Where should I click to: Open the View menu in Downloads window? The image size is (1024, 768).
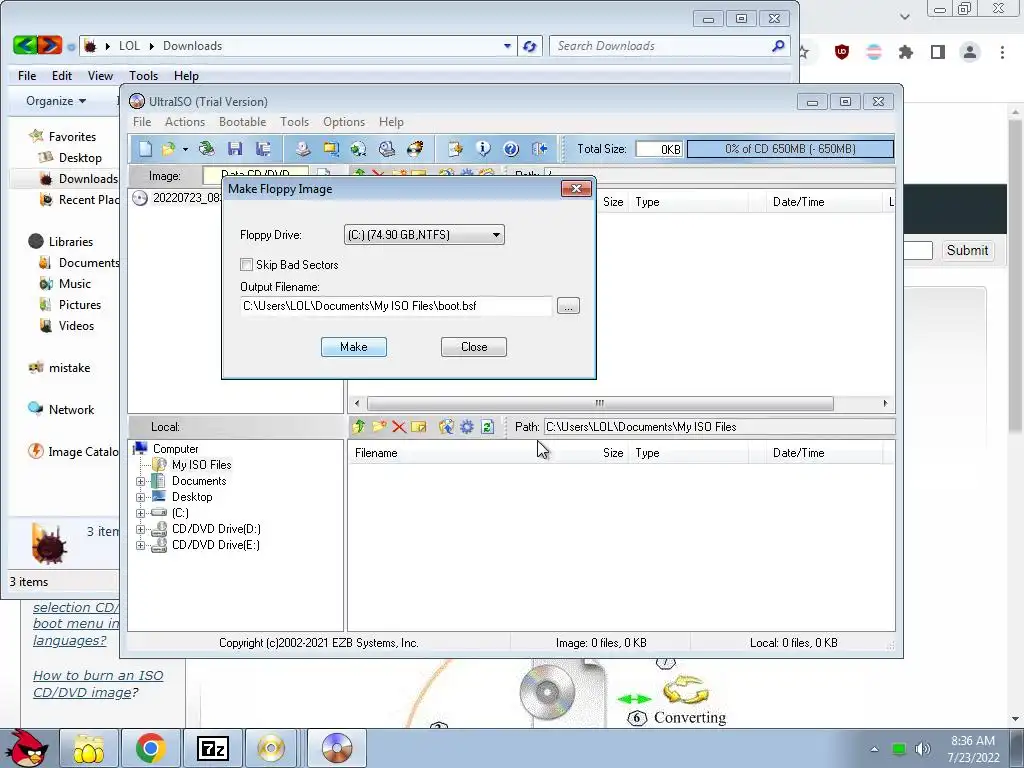tap(101, 76)
